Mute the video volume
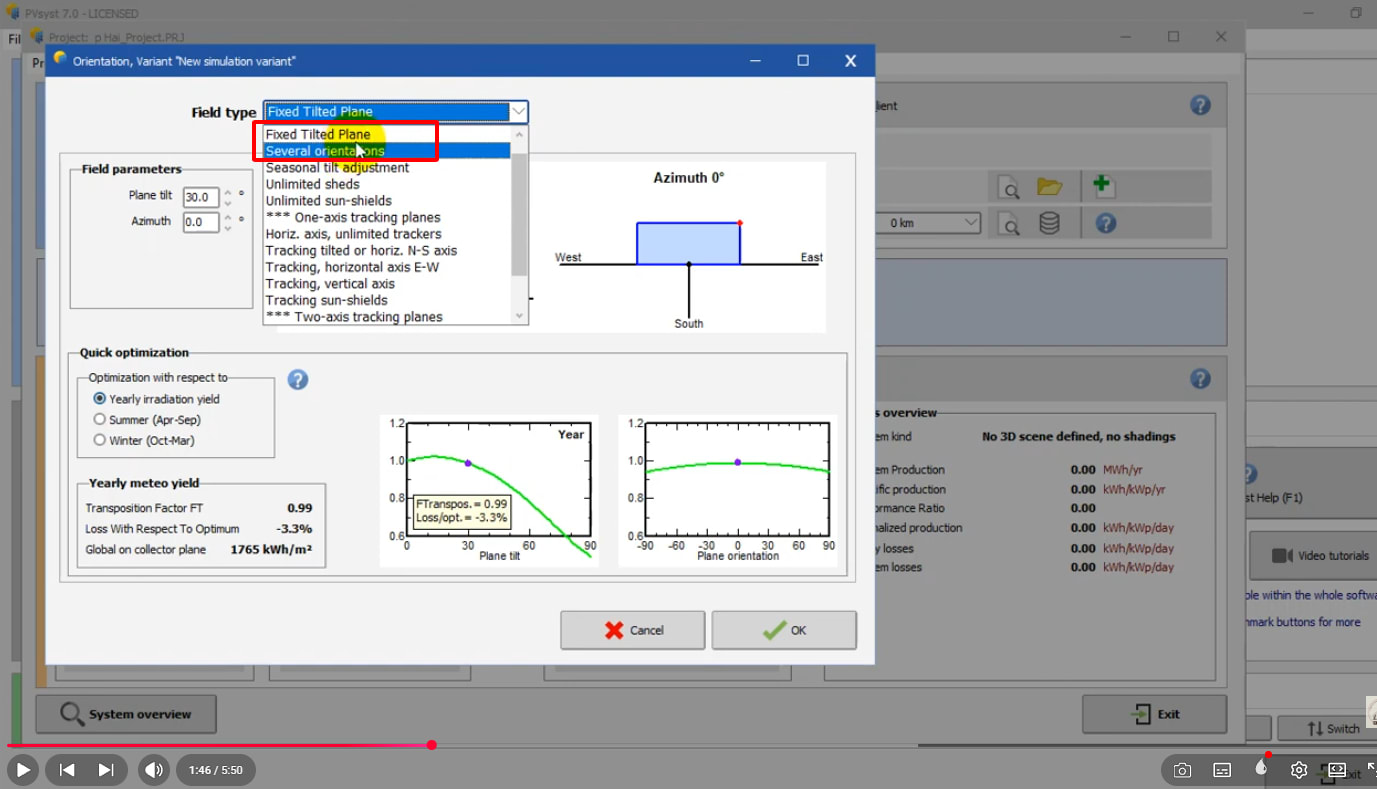The image size is (1377, 789). pos(153,770)
